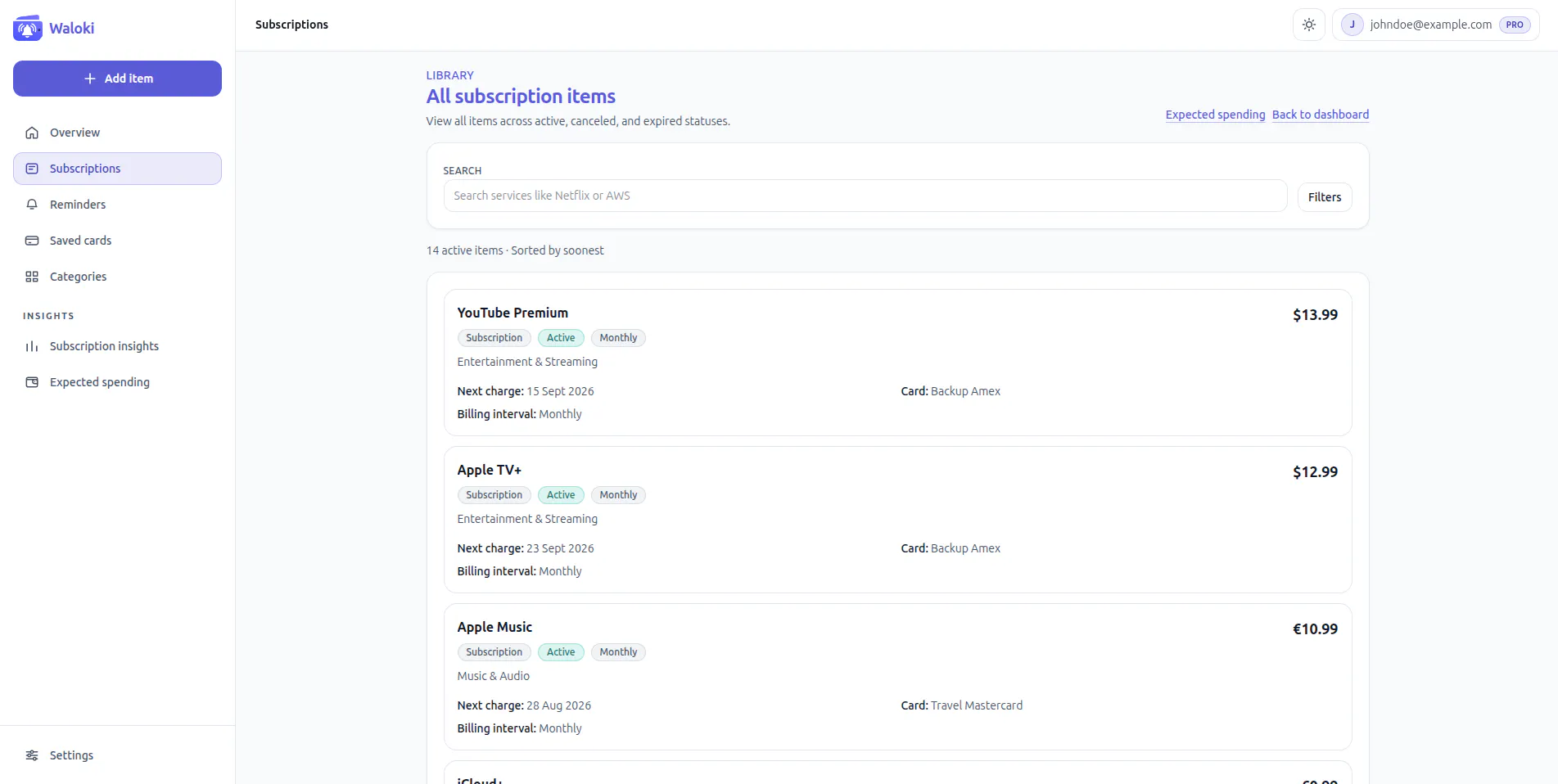Screen dimensions: 1558x784
Task: Toggle the light/dark theme sun button
Action: (1309, 25)
